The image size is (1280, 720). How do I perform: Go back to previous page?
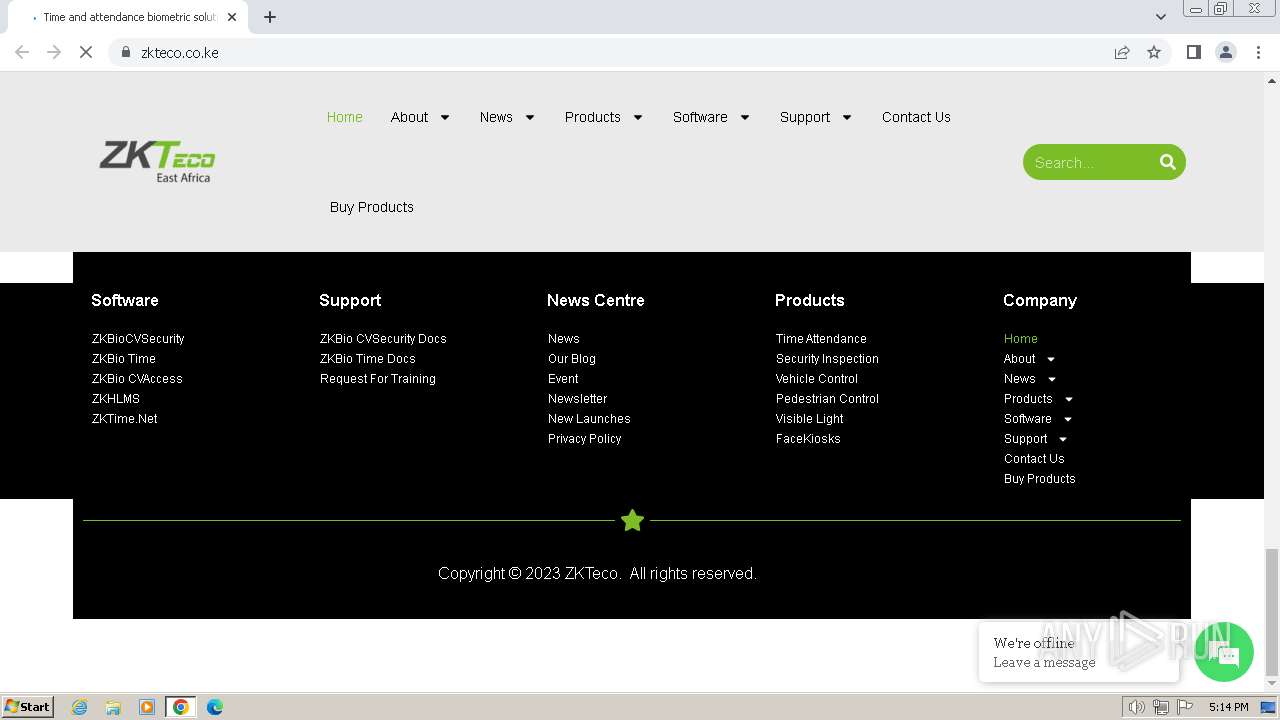pyautogui.click(x=22, y=52)
